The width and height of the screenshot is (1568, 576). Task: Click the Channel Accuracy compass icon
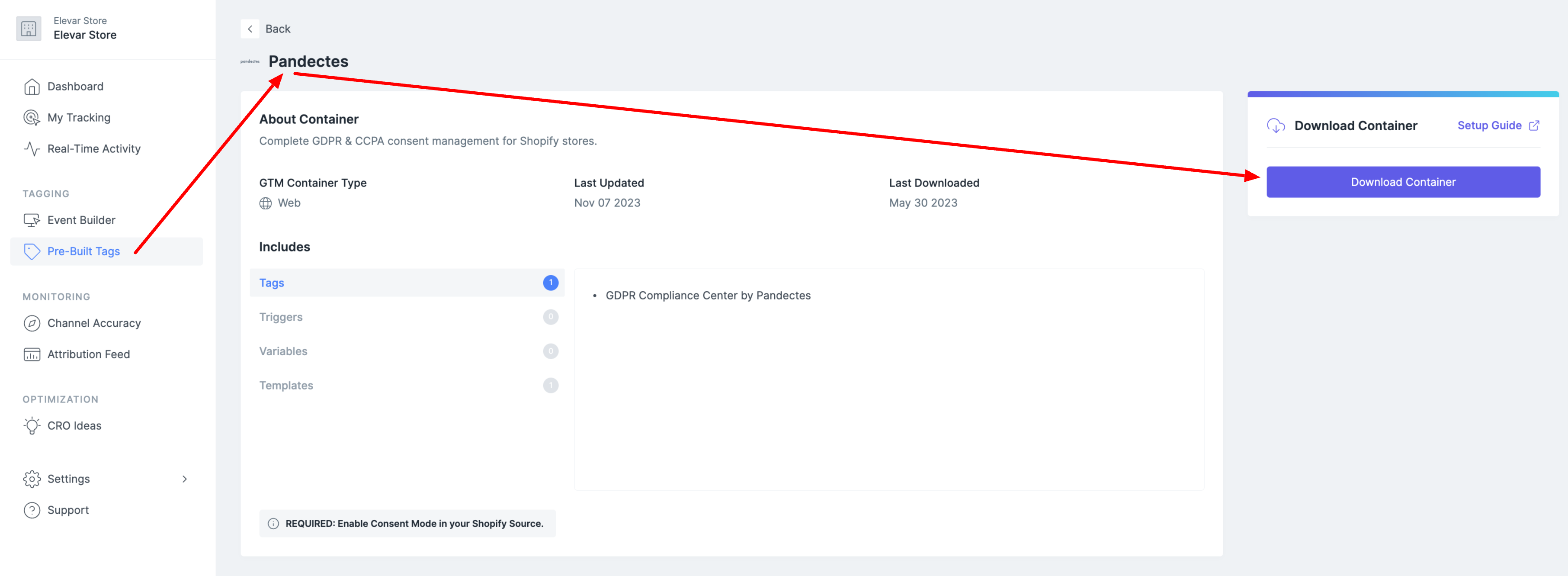point(32,323)
